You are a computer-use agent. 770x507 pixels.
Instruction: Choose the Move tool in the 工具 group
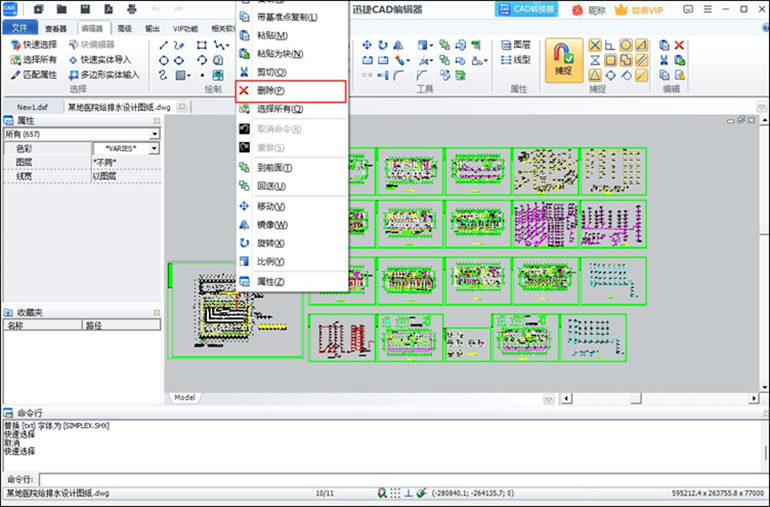coord(367,45)
